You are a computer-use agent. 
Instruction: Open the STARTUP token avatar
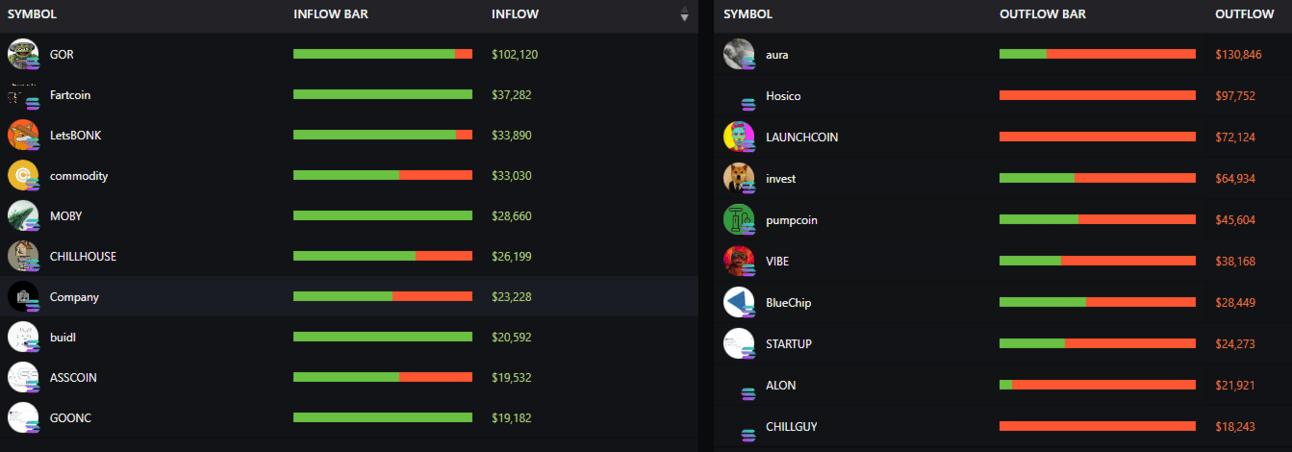tap(738, 343)
